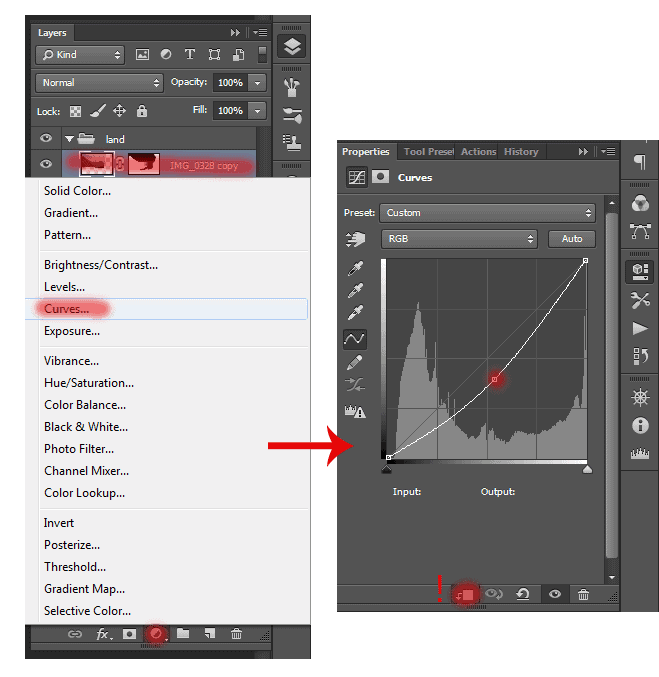The height and width of the screenshot is (677, 659).
Task: Click histogram accuracy warning icon
Action: pyautogui.click(x=355, y=411)
